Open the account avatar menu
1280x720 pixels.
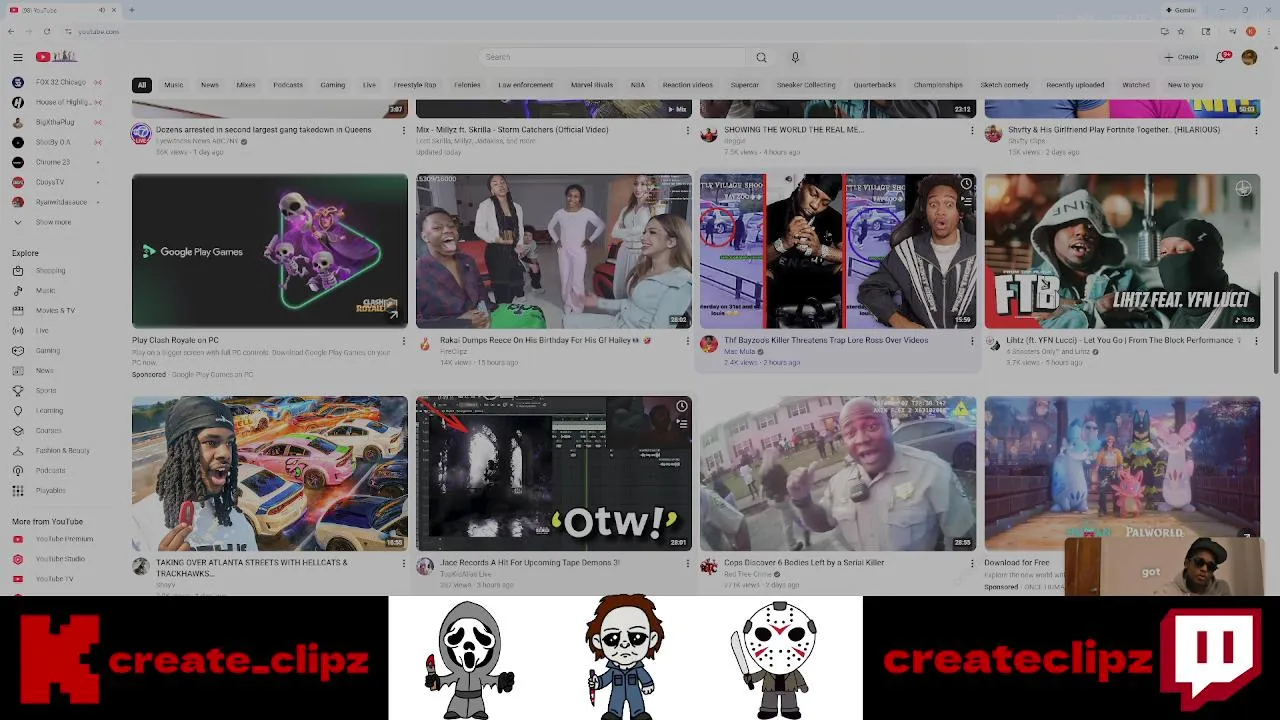coord(1249,57)
